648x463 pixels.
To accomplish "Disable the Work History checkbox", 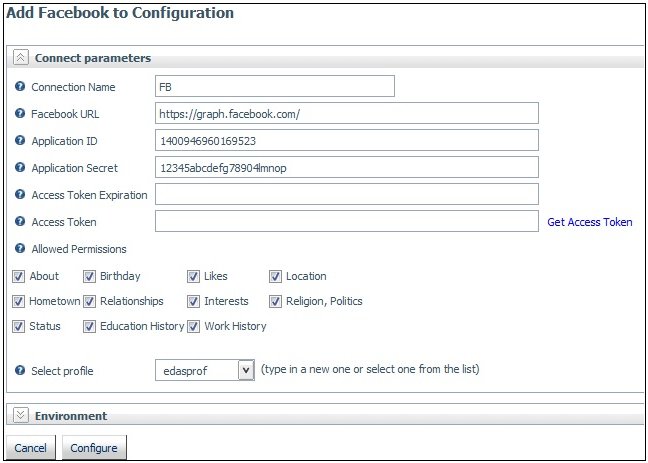I will [193, 327].
